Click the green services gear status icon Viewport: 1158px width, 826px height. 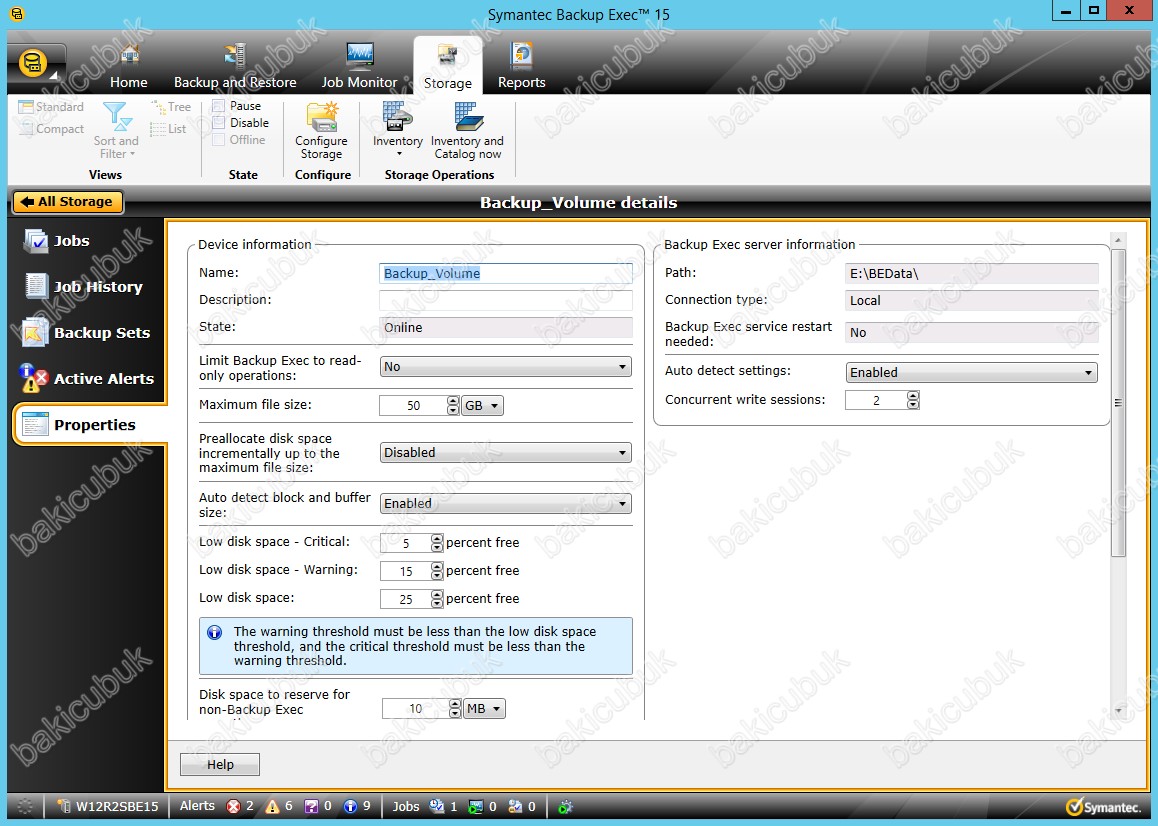566,807
